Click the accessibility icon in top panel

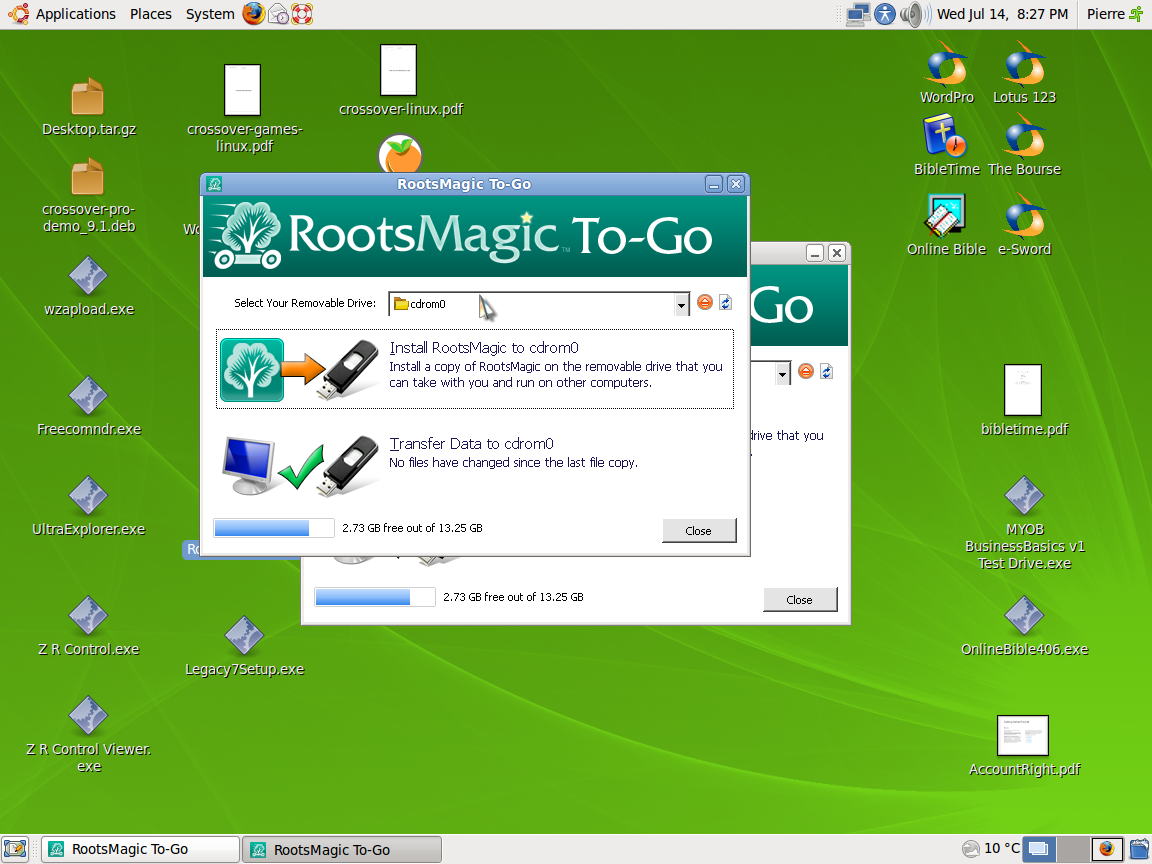pyautogui.click(x=885, y=14)
